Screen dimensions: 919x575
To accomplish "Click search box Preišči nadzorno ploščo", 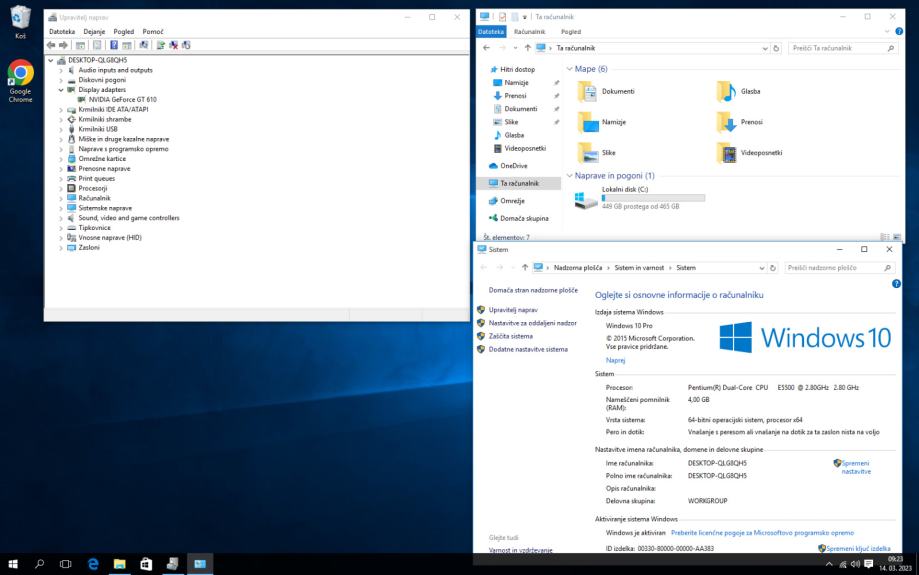I will [x=839, y=268].
